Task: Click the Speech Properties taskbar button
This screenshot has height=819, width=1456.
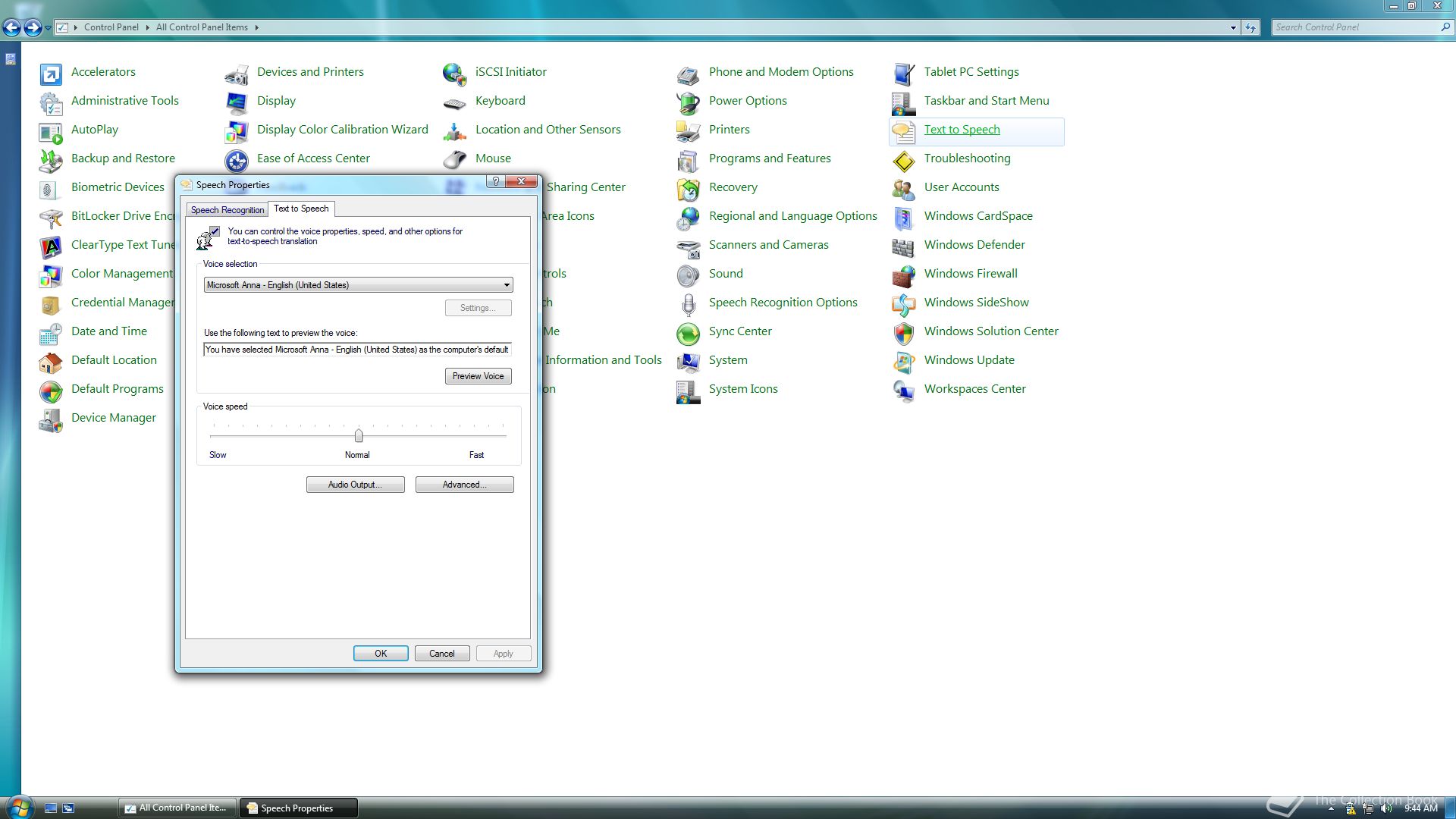Action: pyautogui.click(x=299, y=808)
